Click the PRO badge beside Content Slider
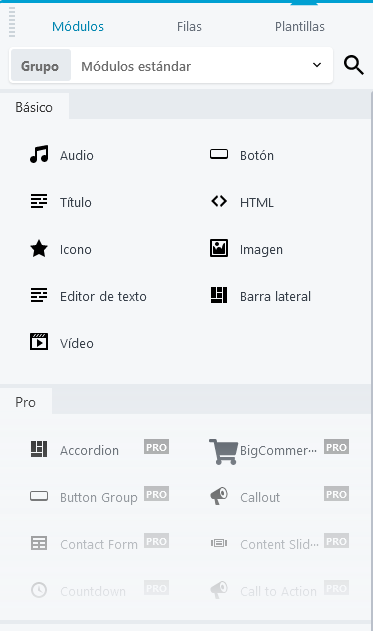The height and width of the screenshot is (631, 373). point(336,541)
